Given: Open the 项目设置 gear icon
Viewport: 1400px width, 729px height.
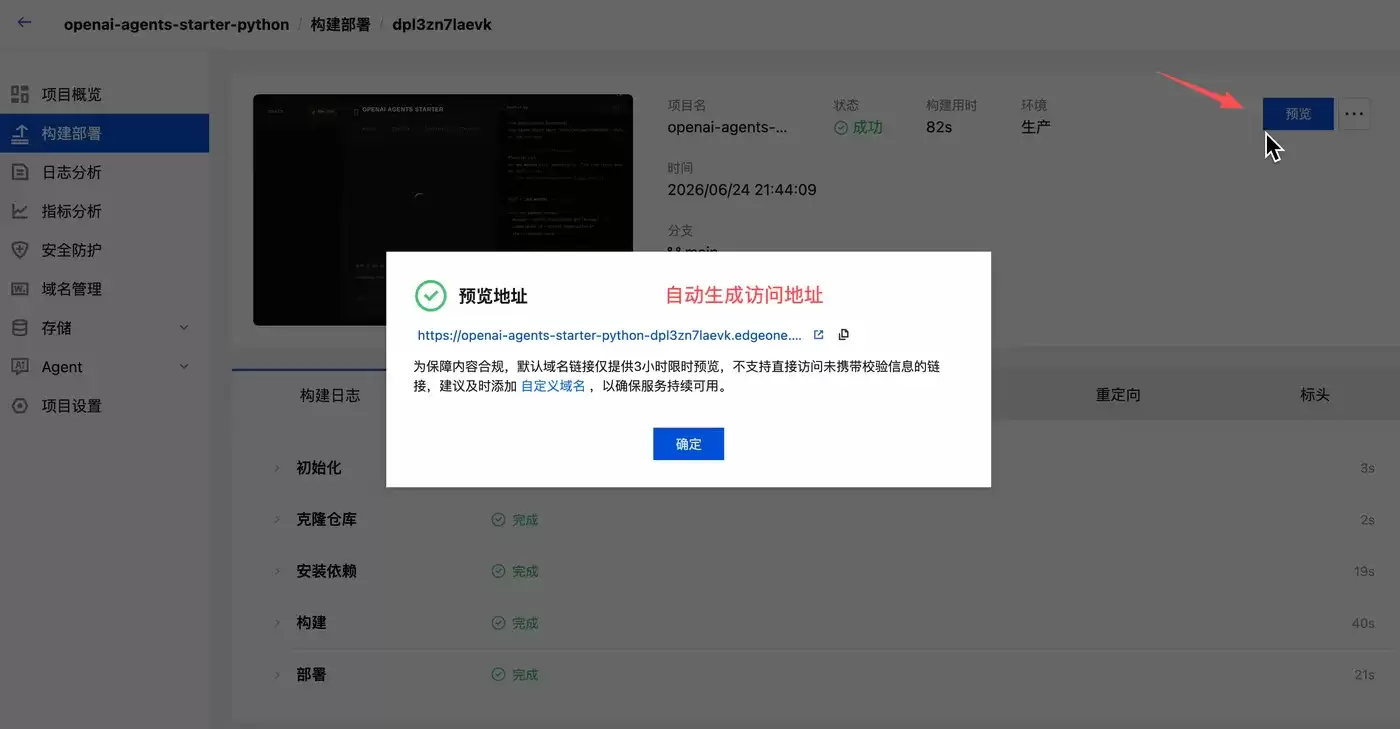Looking at the screenshot, I should click(20, 406).
